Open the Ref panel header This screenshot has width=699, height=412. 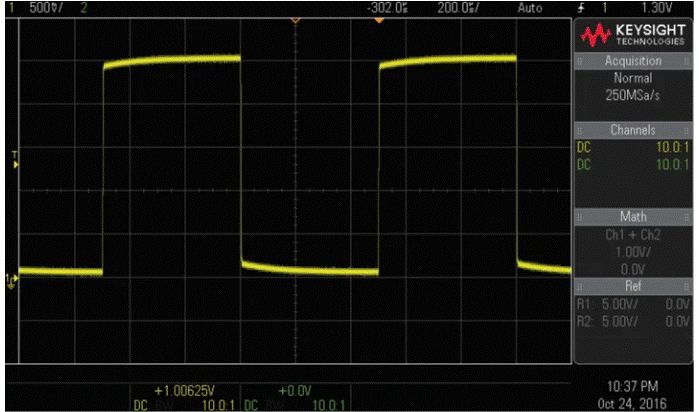634,285
